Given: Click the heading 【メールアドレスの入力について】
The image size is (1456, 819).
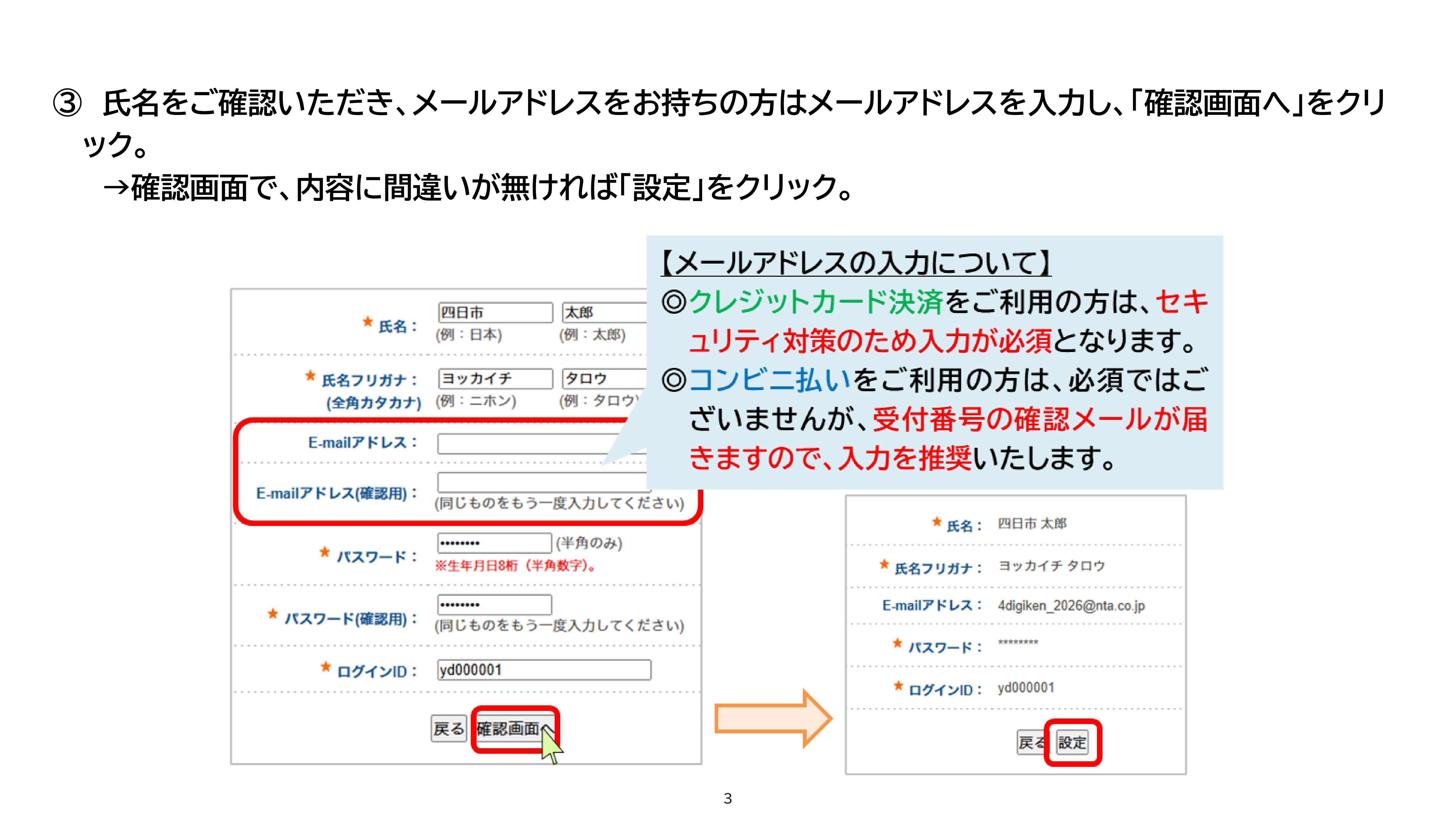Looking at the screenshot, I should click(x=856, y=263).
